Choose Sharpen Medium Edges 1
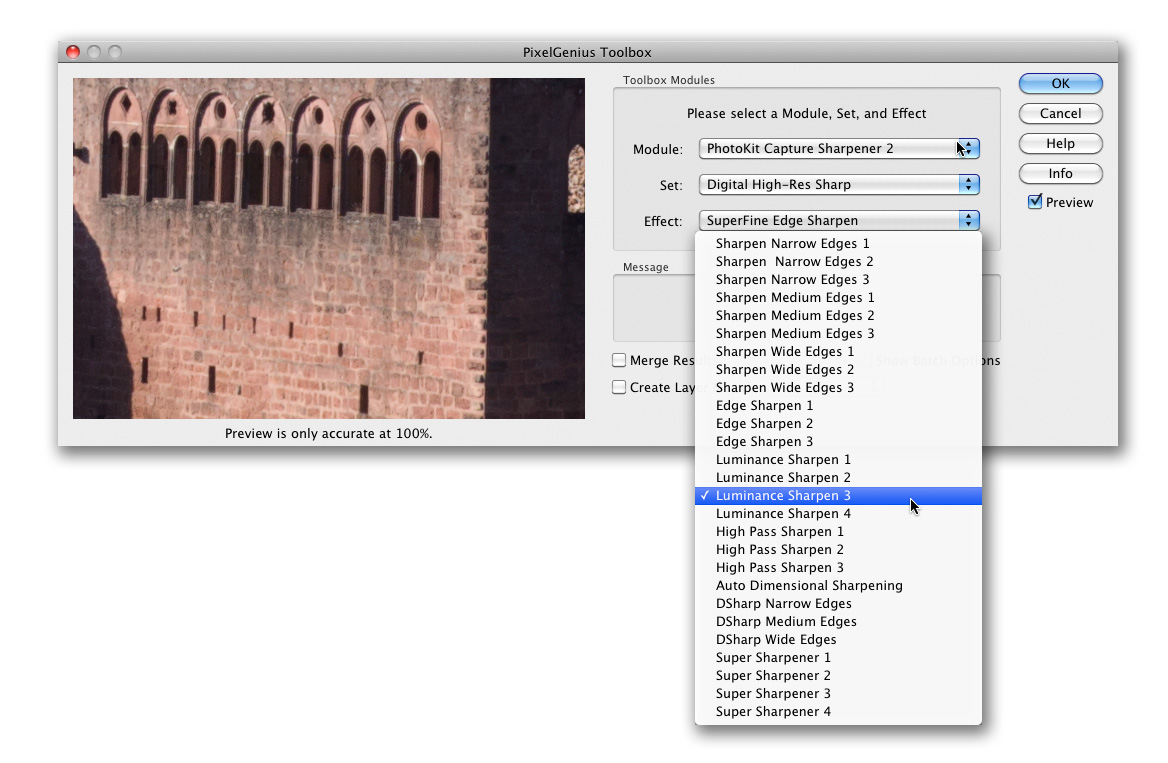The height and width of the screenshot is (763, 1168). [x=838, y=297]
